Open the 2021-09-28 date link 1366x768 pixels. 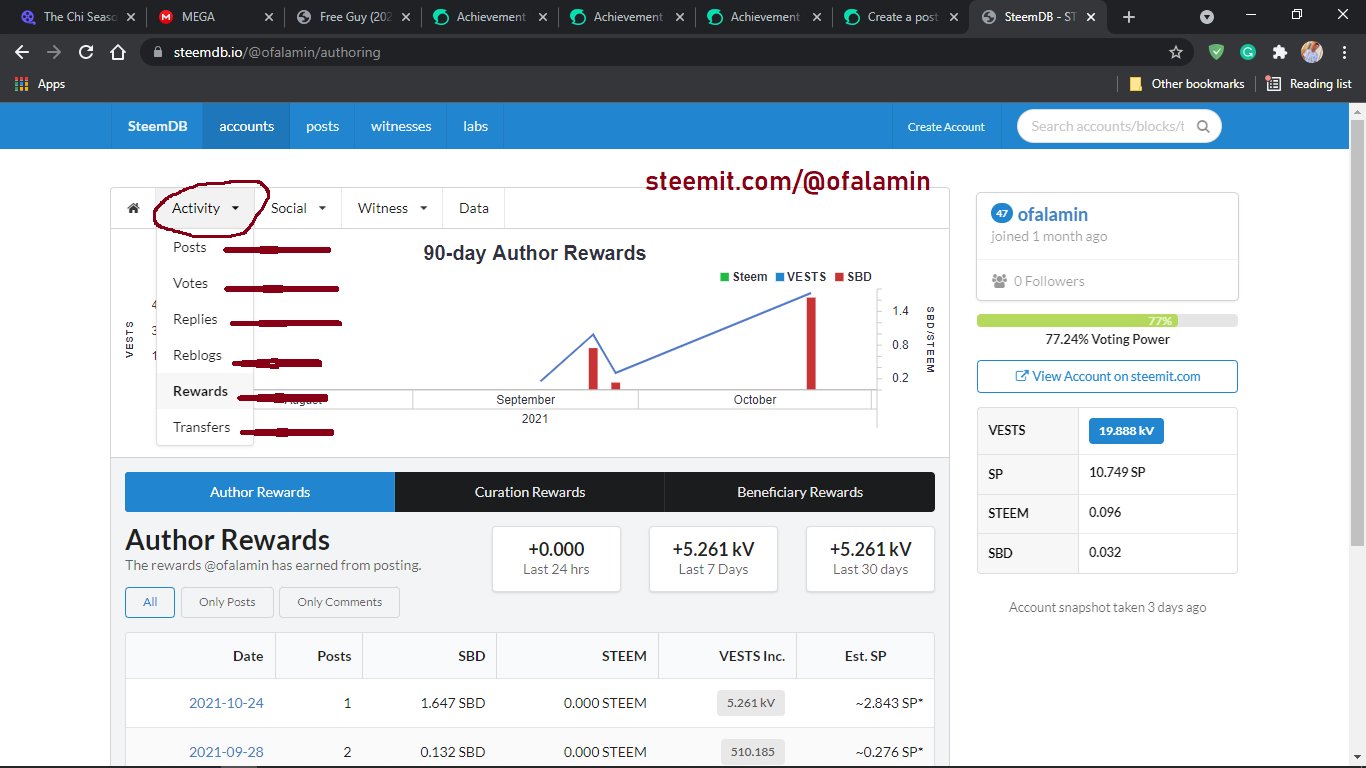tap(226, 752)
